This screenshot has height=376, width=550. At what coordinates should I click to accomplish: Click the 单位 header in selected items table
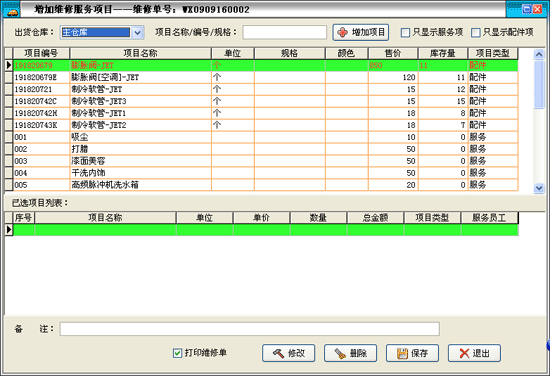(x=204, y=218)
